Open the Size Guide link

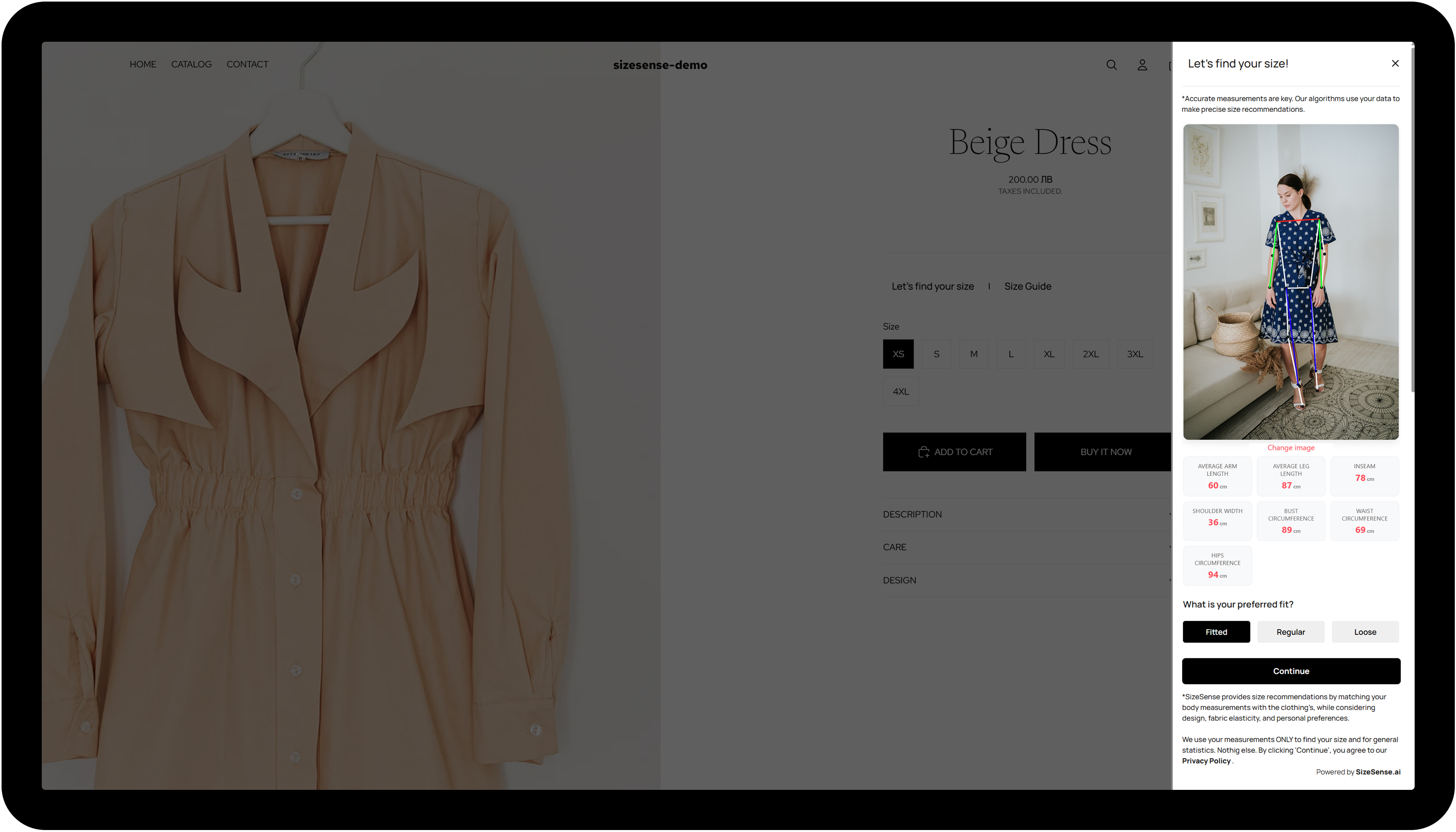pyautogui.click(x=1027, y=286)
